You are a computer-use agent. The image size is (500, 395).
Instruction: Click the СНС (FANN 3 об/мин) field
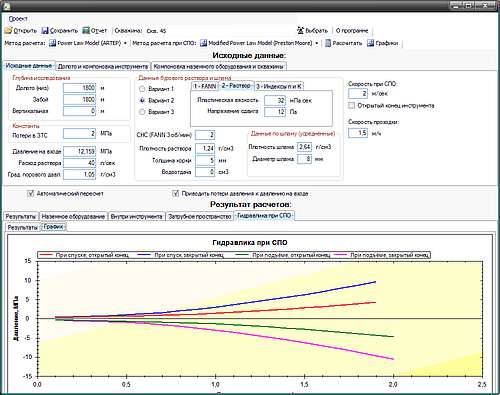point(205,135)
